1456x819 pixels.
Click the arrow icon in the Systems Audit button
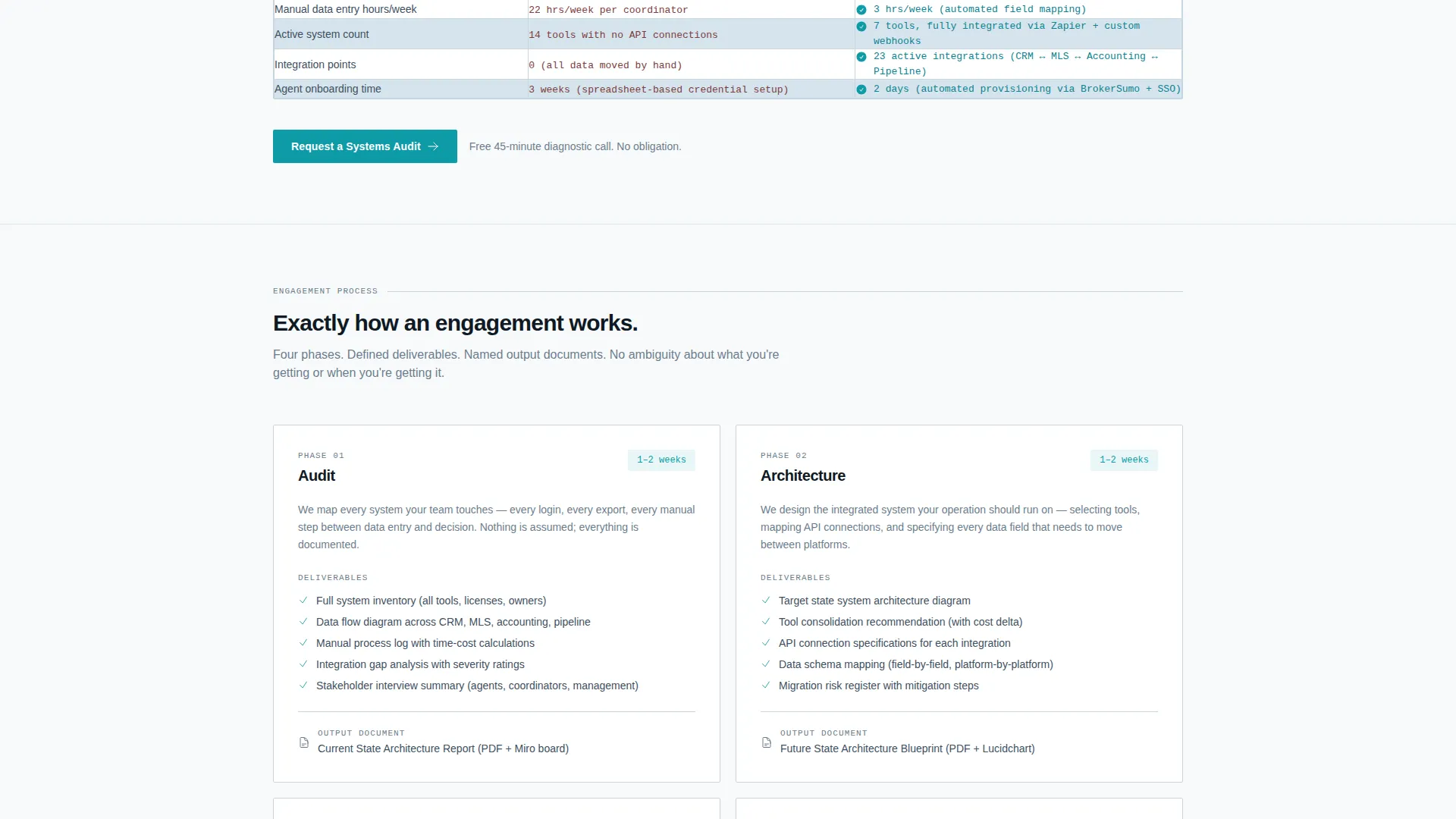tap(433, 146)
